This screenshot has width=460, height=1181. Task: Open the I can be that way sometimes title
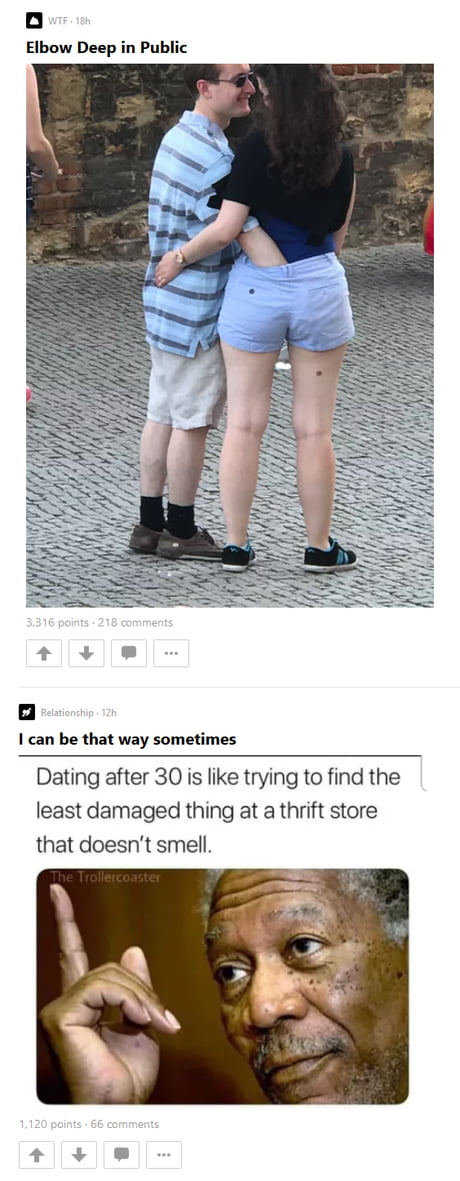(127, 740)
